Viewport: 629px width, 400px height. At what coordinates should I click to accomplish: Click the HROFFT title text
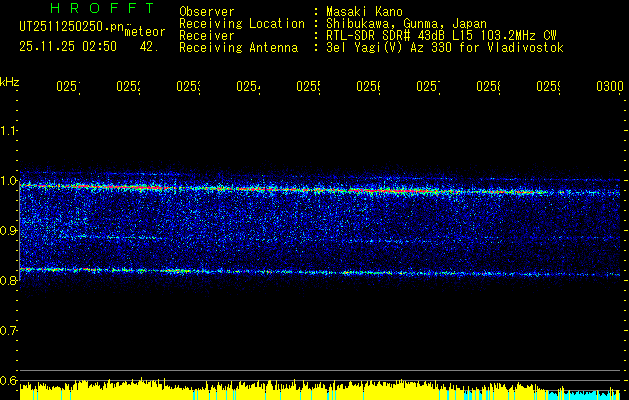point(103,8)
